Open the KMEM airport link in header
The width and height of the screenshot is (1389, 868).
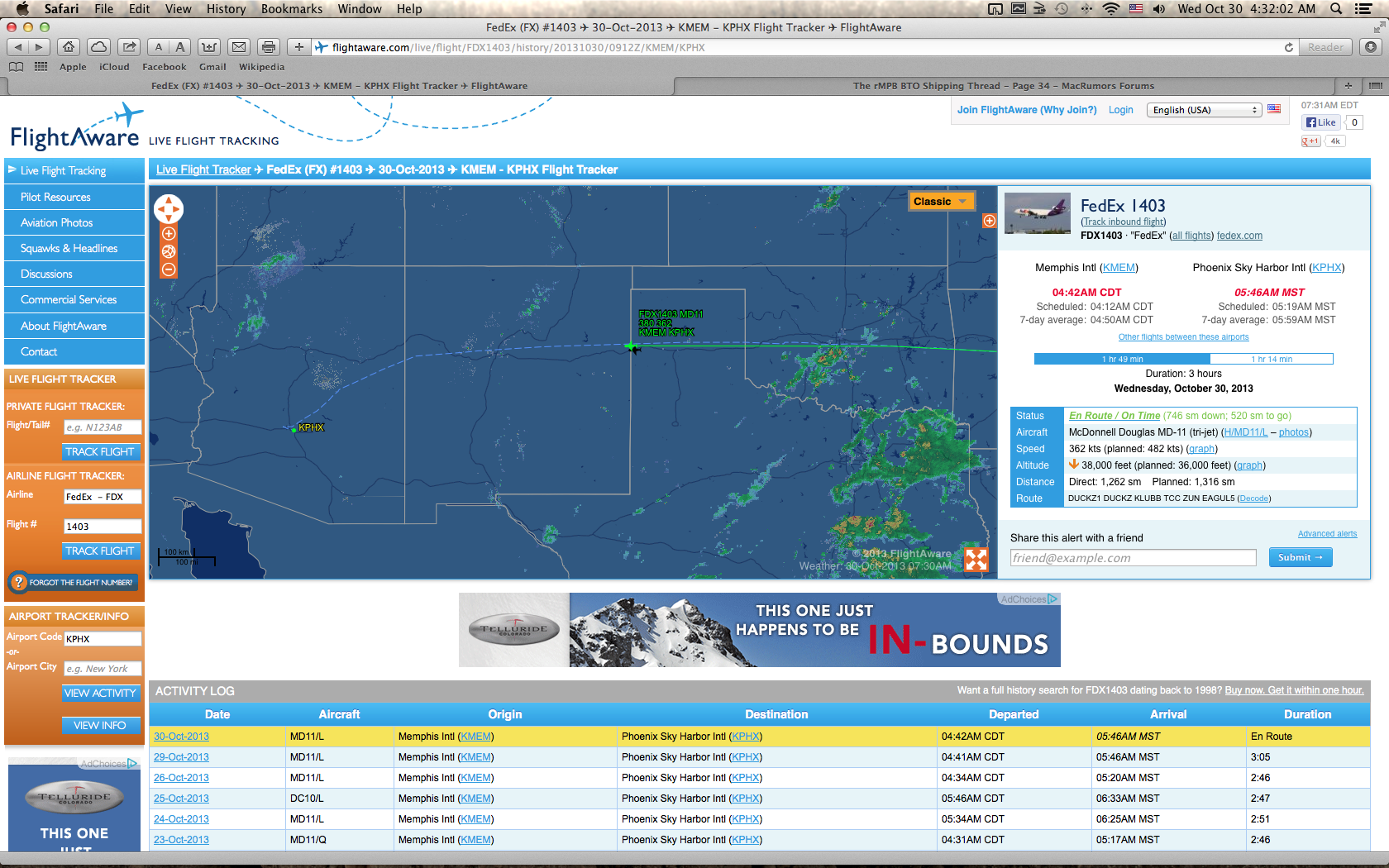1119,267
